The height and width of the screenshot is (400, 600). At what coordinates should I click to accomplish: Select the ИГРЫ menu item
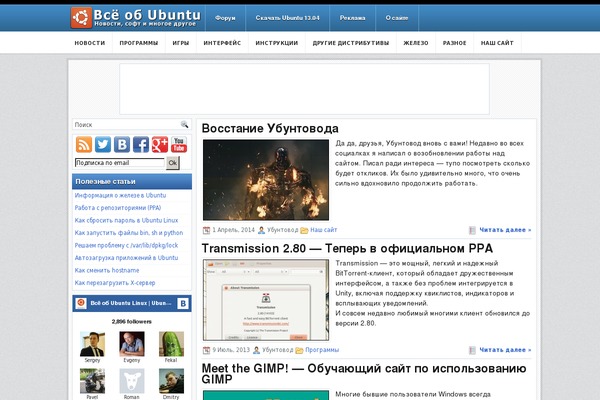181,43
